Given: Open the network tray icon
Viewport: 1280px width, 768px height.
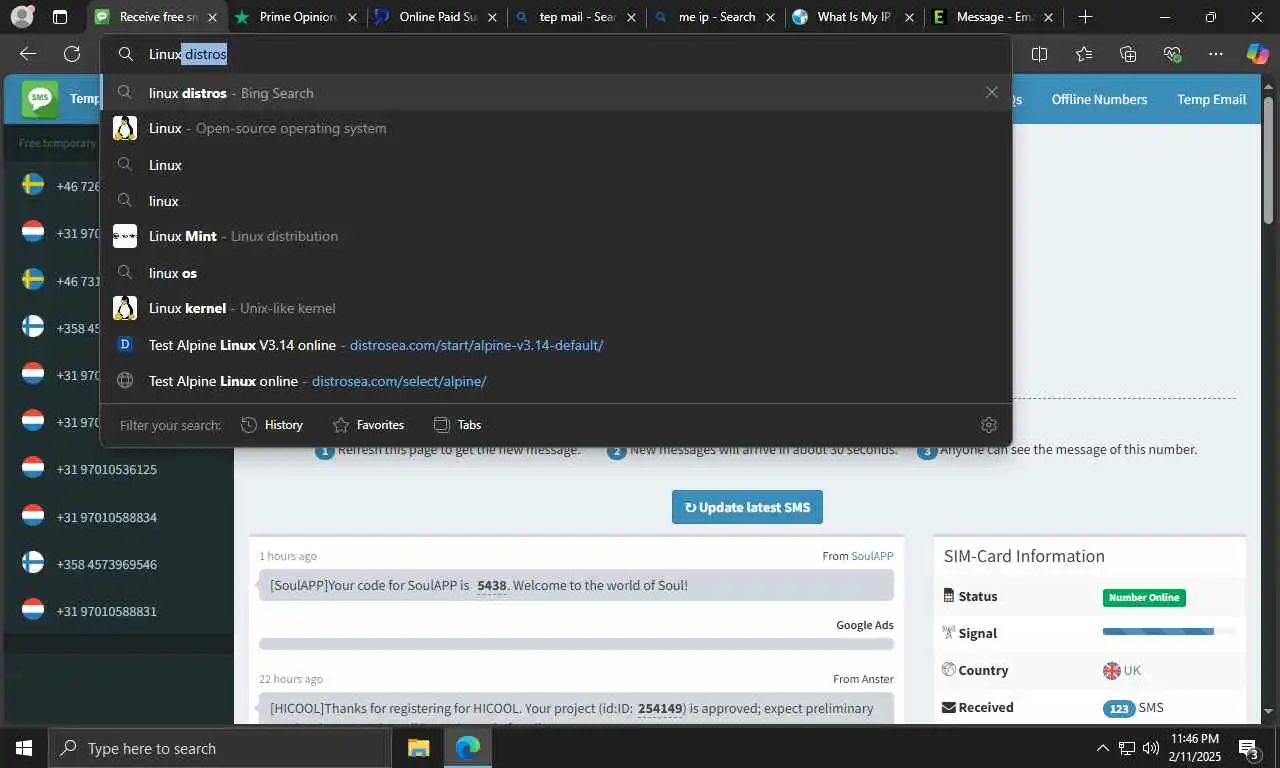Looking at the screenshot, I should [1127, 748].
